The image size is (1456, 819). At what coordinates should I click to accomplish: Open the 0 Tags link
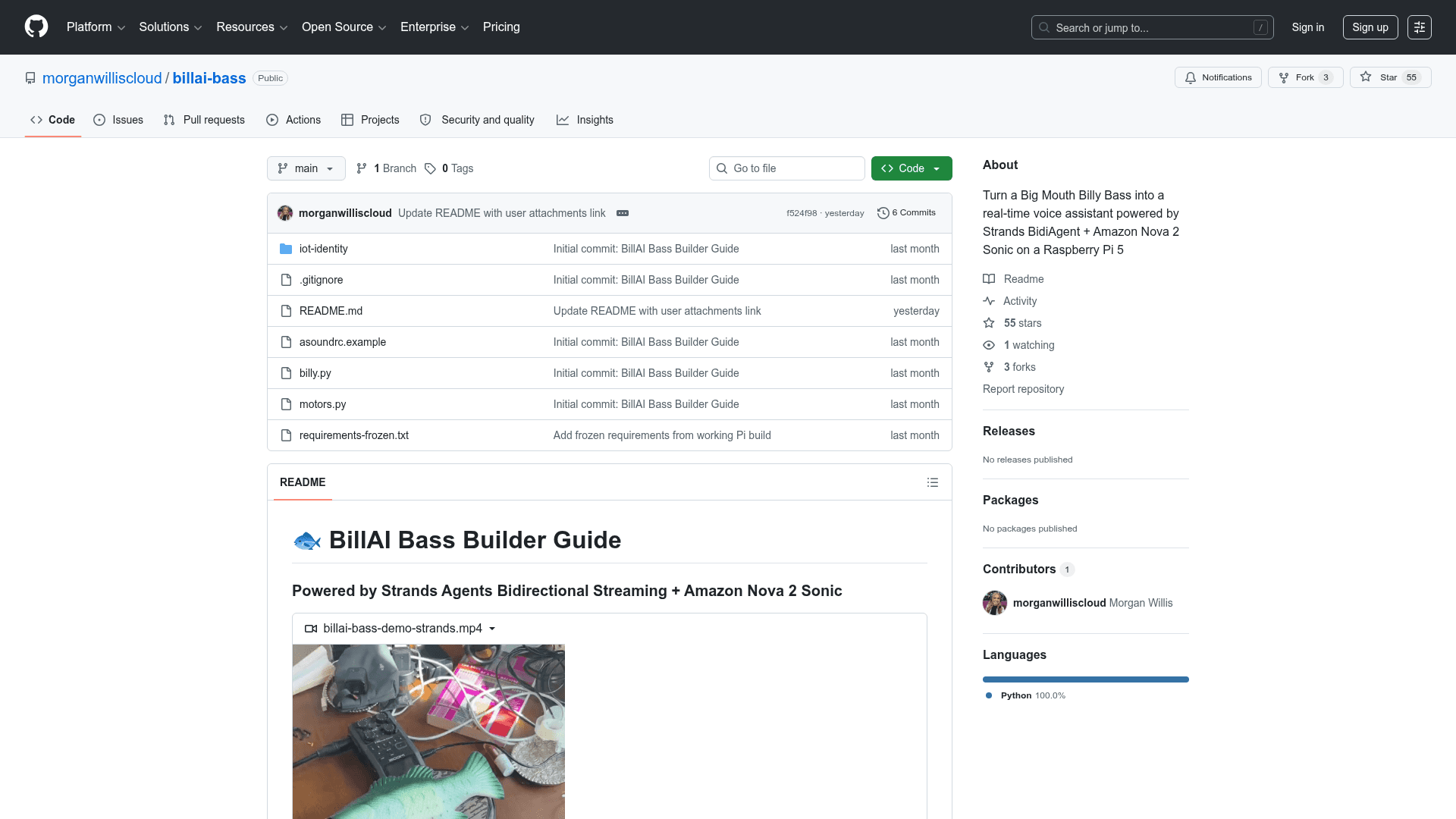coord(449,168)
